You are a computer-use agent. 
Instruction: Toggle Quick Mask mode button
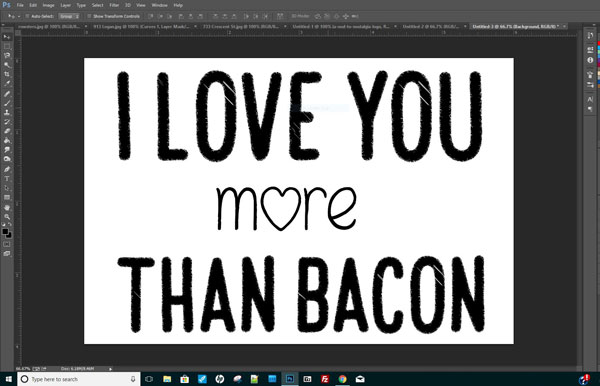(x=7, y=244)
